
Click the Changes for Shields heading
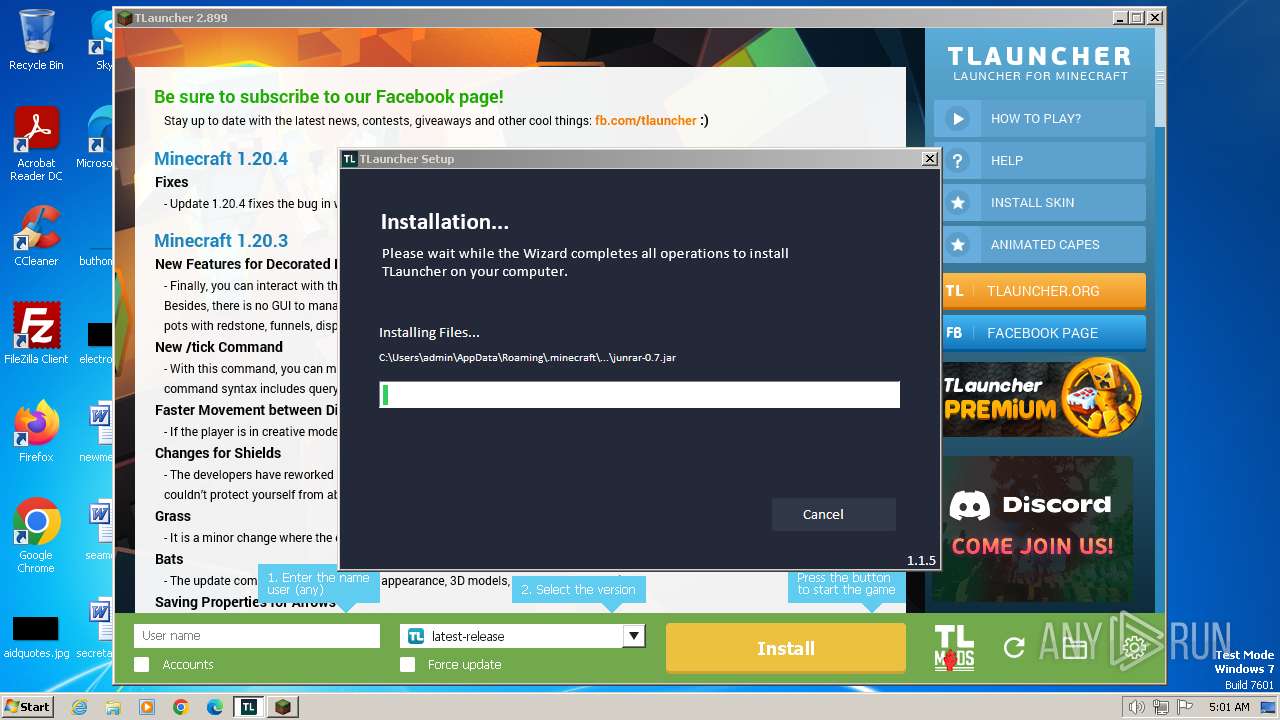tap(218, 453)
